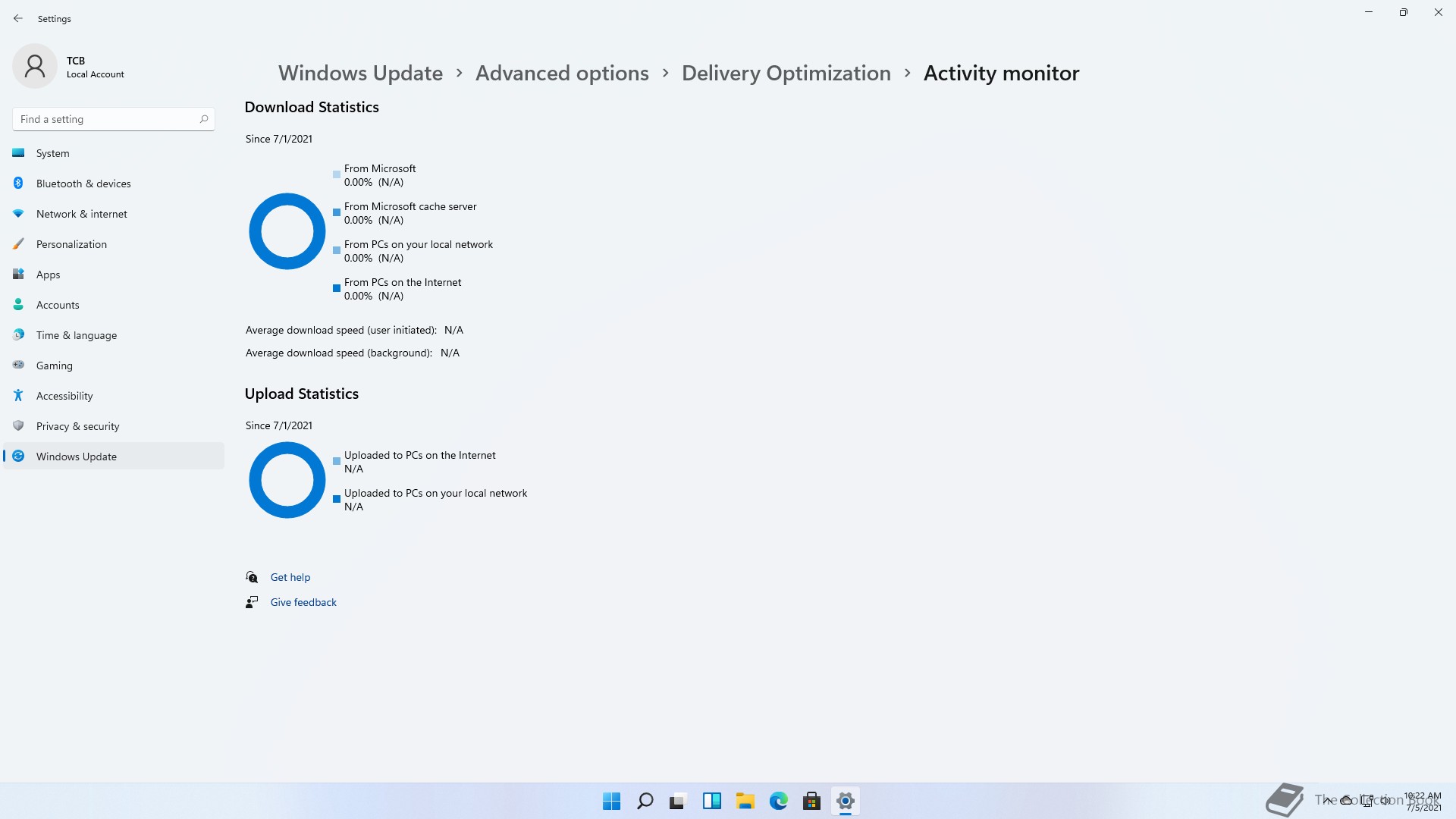Click the Settings gear in taskbar
The image size is (1456, 819).
[846, 801]
